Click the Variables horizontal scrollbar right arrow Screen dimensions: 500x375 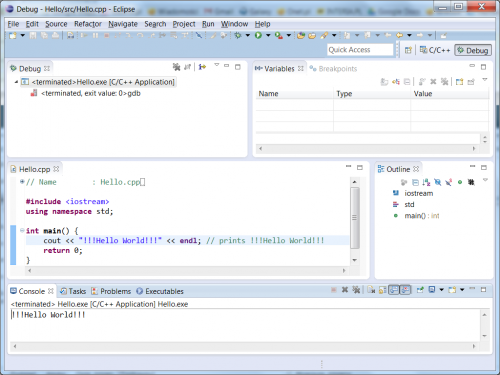[x=474, y=149]
